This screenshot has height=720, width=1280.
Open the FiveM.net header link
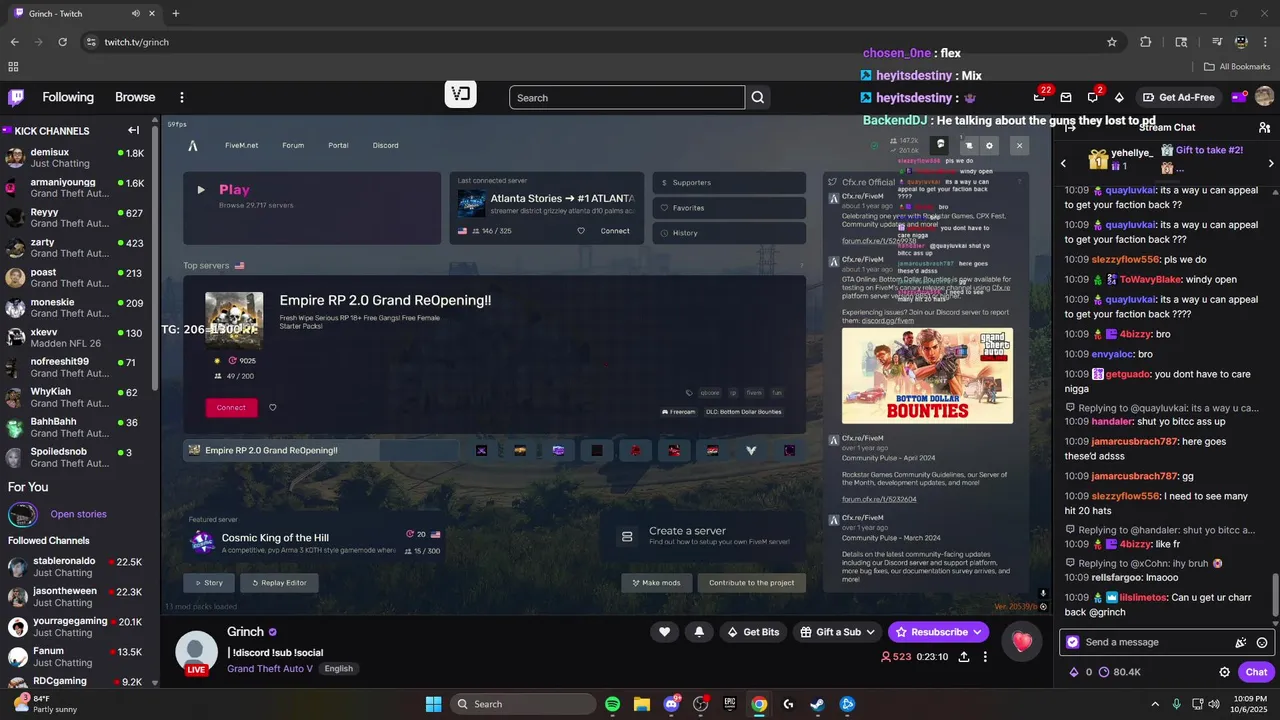tap(241, 145)
